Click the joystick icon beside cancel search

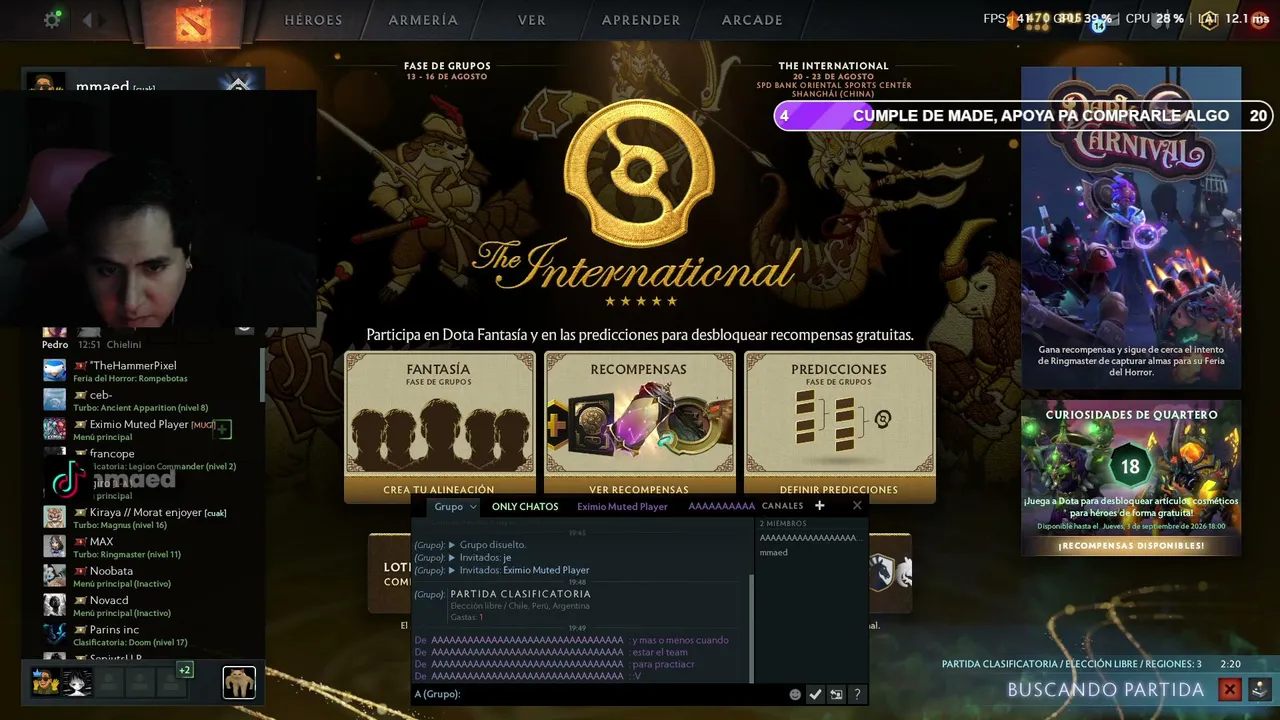click(x=1260, y=689)
